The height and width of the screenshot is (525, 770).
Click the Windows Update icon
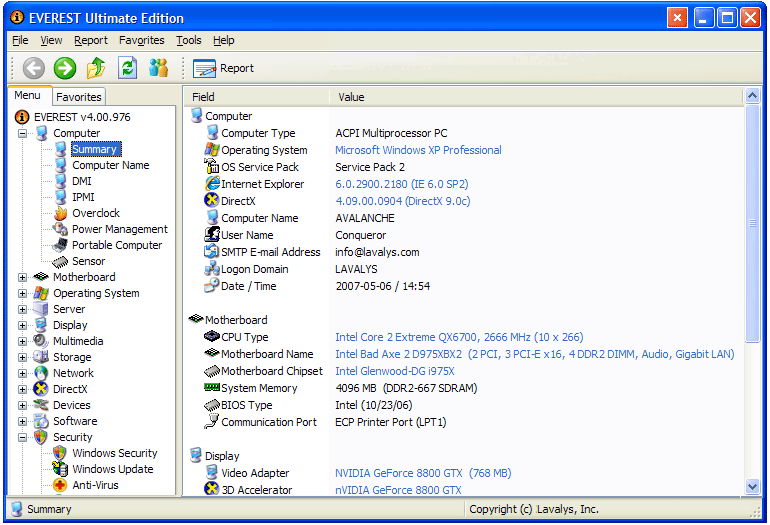pyautogui.click(x=60, y=469)
